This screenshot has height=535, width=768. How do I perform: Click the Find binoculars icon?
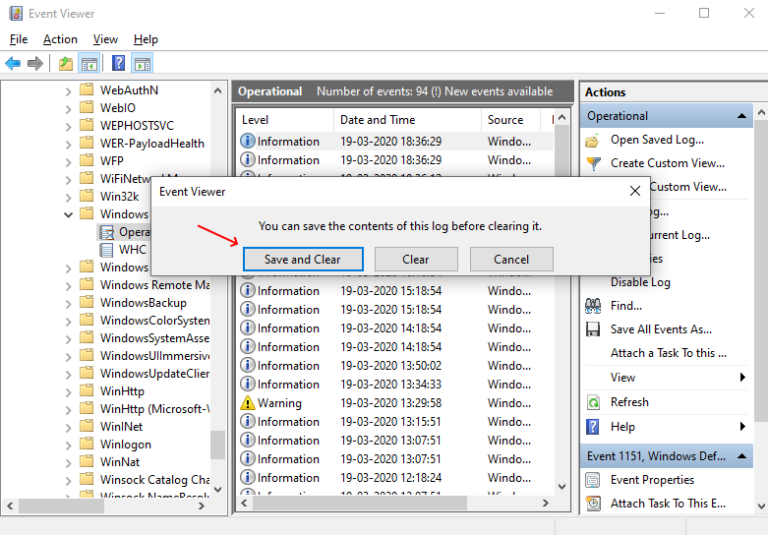click(x=593, y=306)
